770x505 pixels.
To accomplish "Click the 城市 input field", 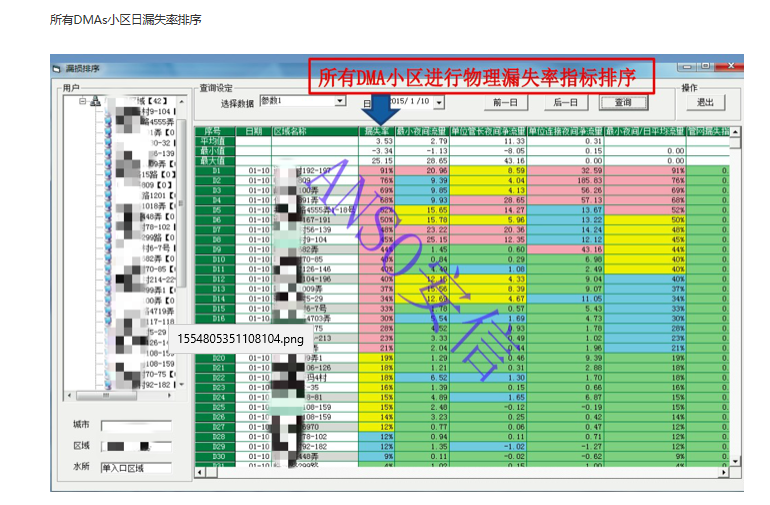I will pyautogui.click(x=137, y=425).
